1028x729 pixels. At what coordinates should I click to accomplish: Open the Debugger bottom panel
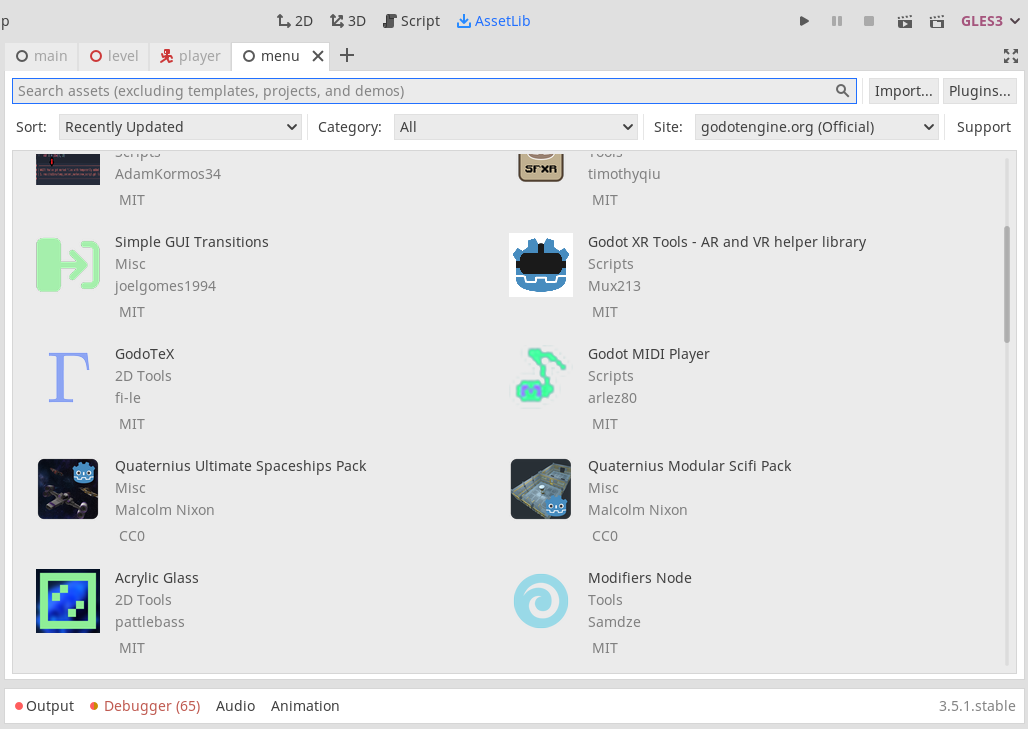(146, 706)
